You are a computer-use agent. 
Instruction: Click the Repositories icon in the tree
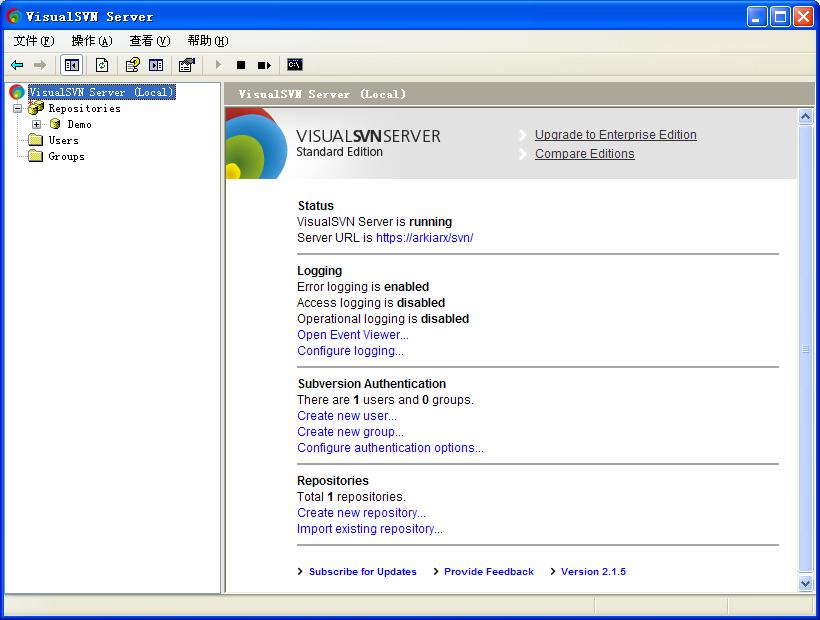click(x=36, y=108)
